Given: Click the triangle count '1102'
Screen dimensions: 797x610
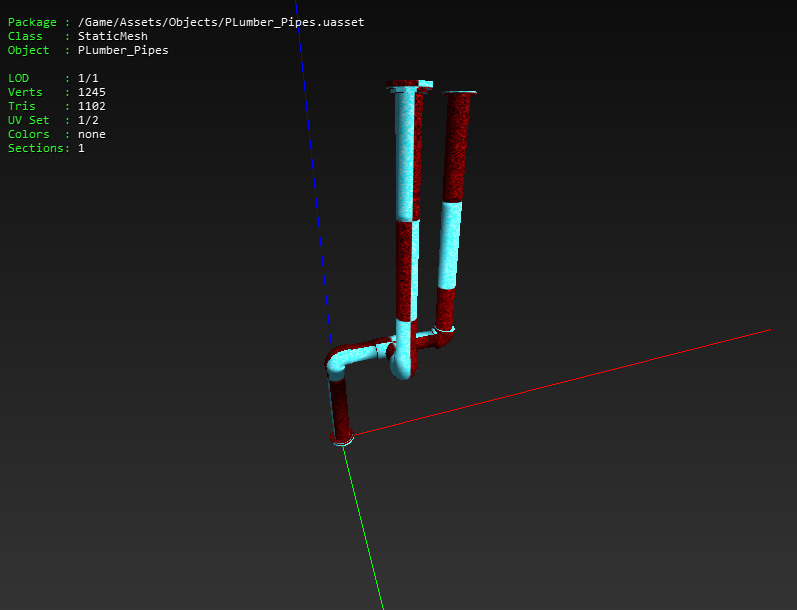Looking at the screenshot, I should tap(91, 106).
